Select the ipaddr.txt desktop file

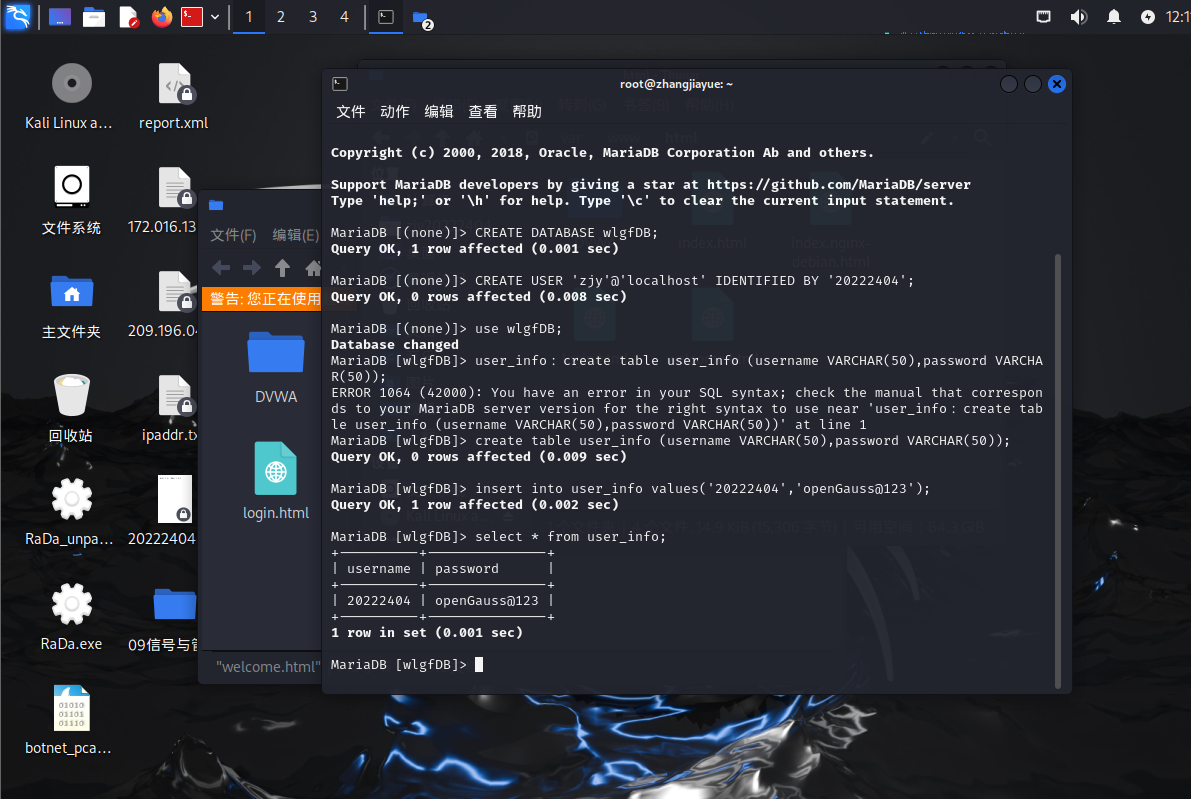pos(170,409)
